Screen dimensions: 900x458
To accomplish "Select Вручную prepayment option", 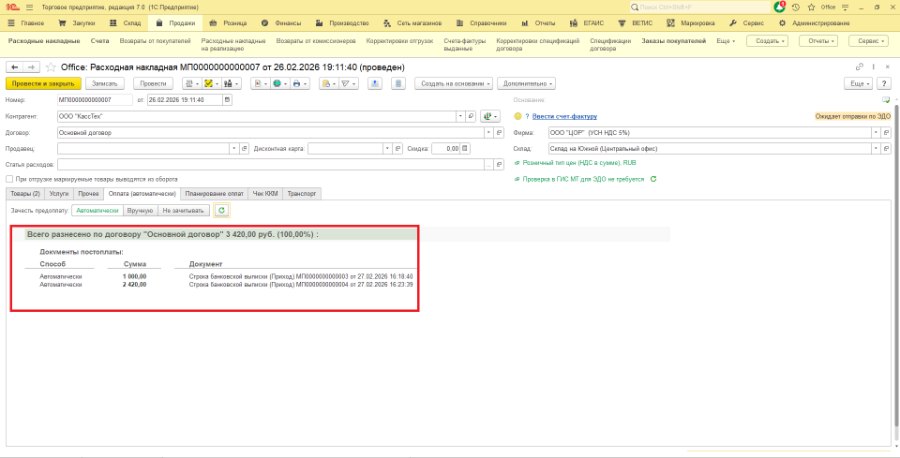I will point(141,211).
